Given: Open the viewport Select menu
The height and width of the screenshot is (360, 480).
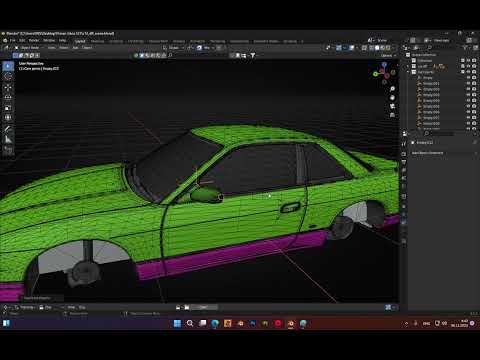Looking at the screenshot, I should [x=64, y=48].
